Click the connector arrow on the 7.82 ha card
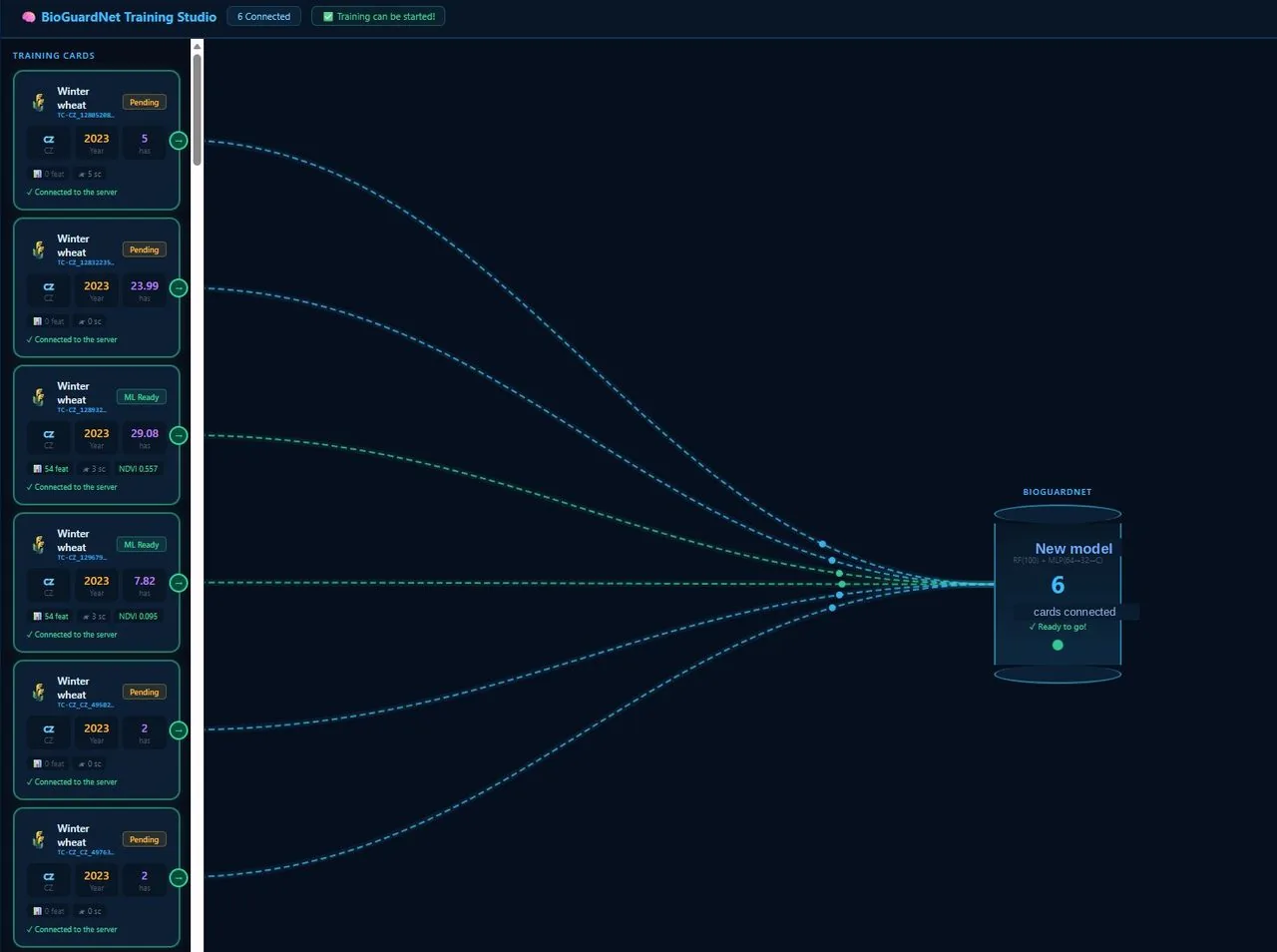Viewport: 1277px width, 952px height. click(179, 583)
